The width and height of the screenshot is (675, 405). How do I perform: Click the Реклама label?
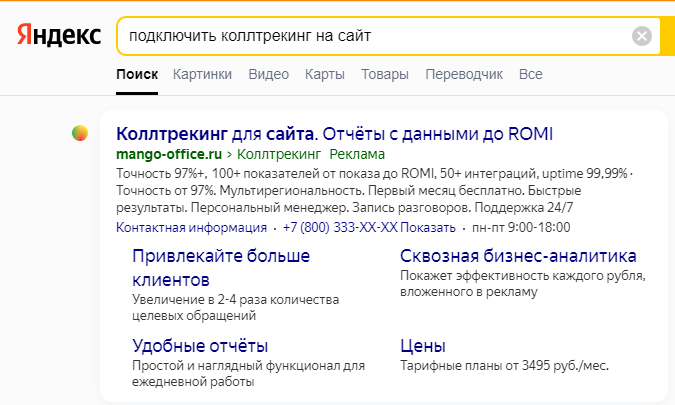[357, 154]
